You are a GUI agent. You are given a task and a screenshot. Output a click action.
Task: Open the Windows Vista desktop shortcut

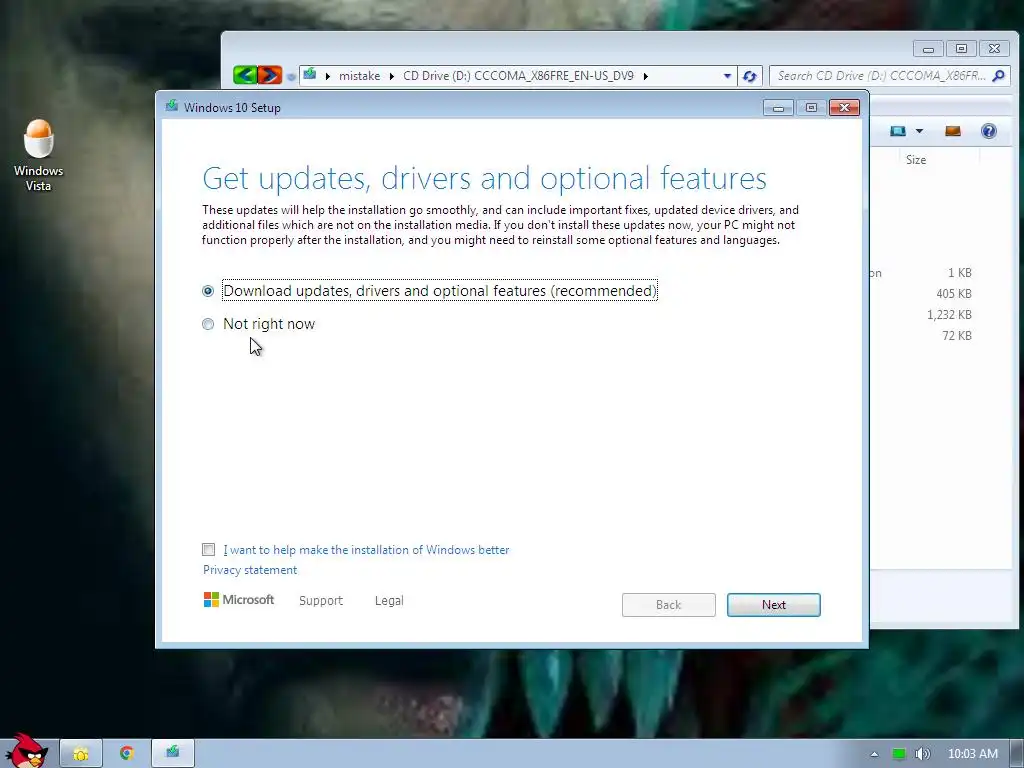[x=39, y=155]
